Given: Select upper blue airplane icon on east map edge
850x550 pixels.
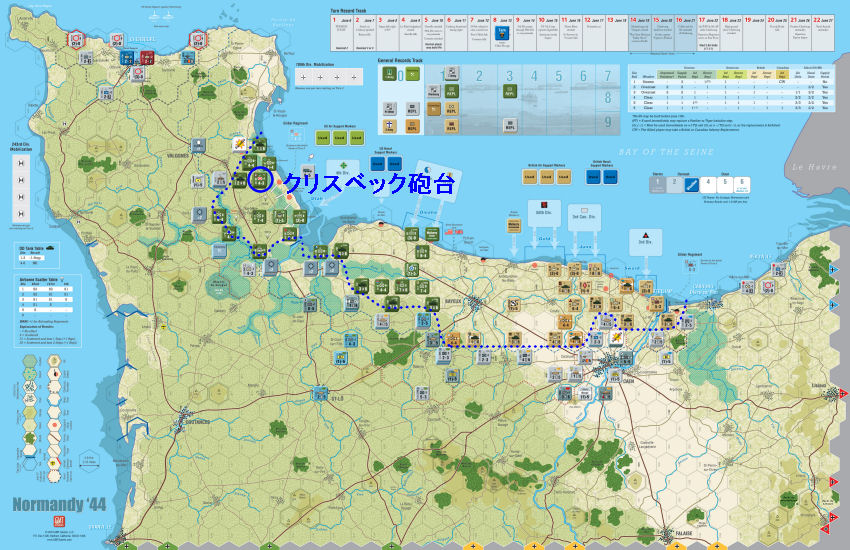Looking at the screenshot, I should coord(833,269).
